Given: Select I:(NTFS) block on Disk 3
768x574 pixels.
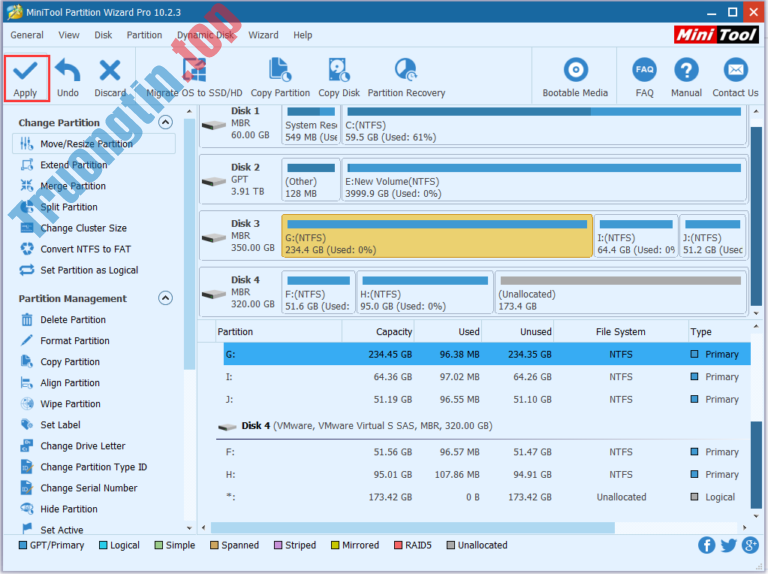Looking at the screenshot, I should click(636, 236).
